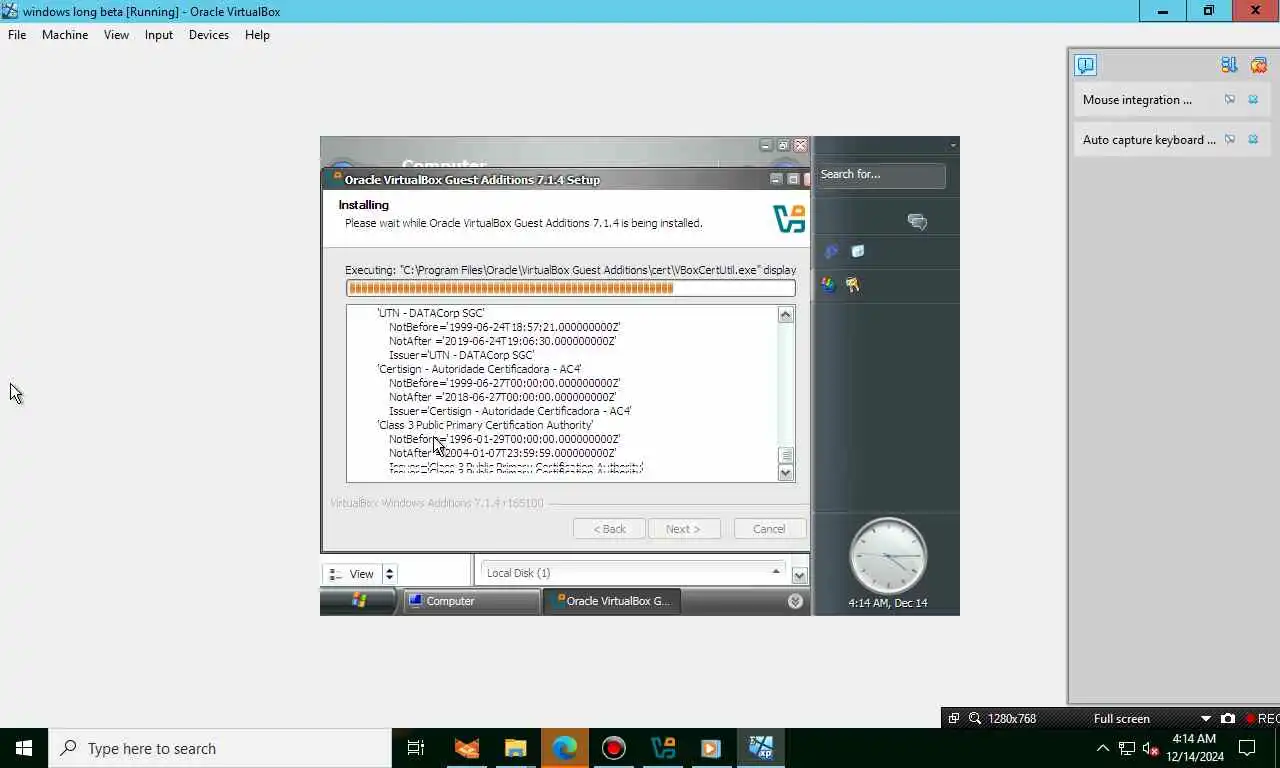Click the installation progress bar

point(570,288)
